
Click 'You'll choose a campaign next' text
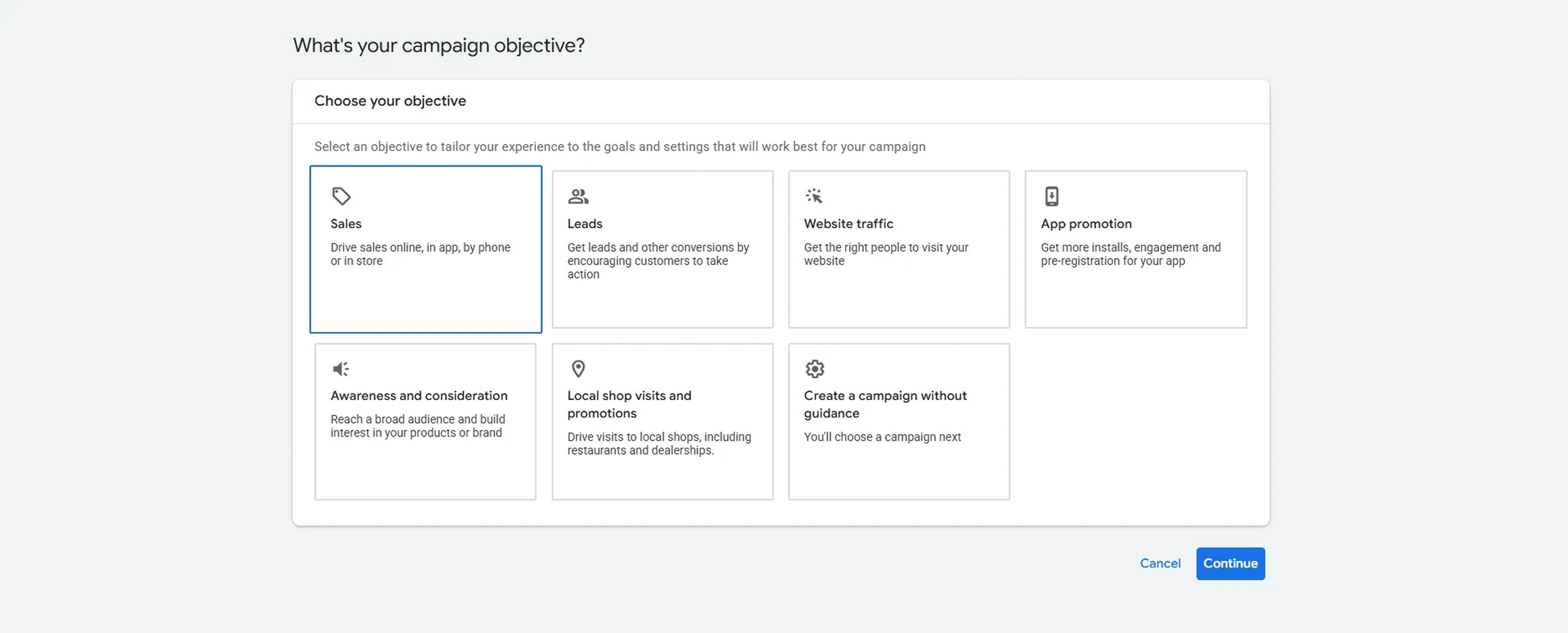point(882,437)
